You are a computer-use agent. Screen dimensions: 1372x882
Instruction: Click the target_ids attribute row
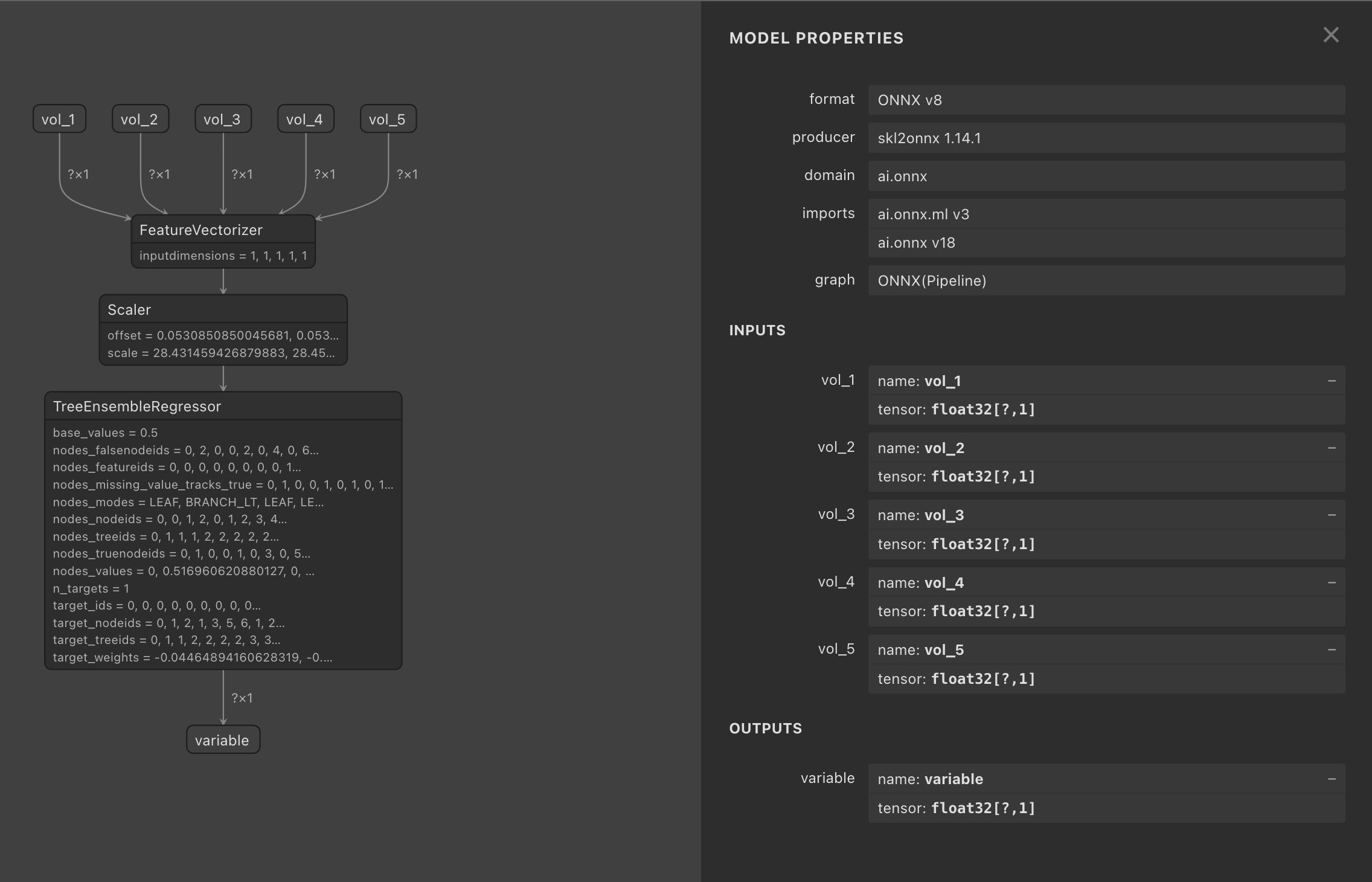(x=156, y=606)
